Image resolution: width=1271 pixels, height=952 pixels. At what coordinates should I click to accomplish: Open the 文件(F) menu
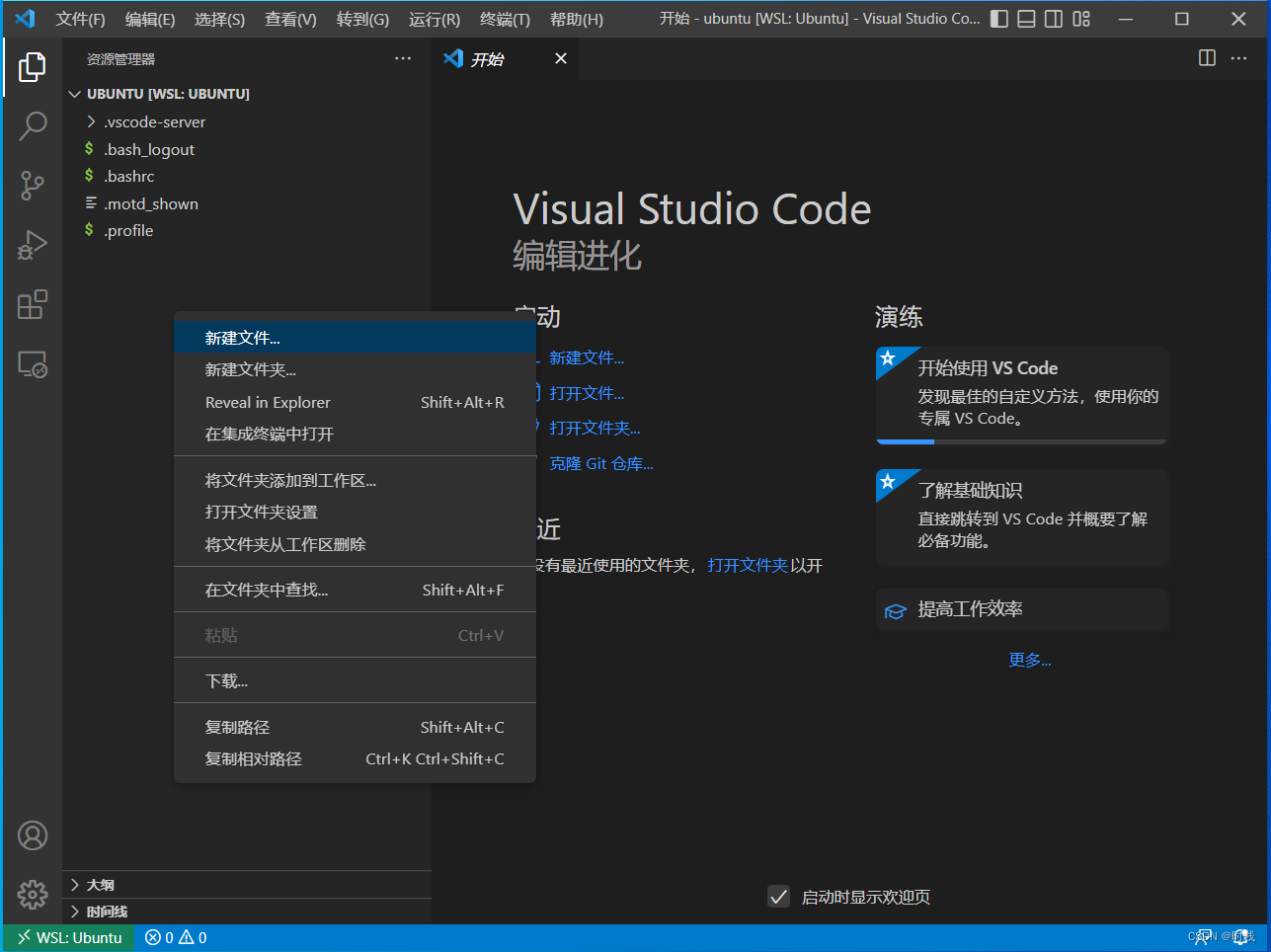[81, 19]
